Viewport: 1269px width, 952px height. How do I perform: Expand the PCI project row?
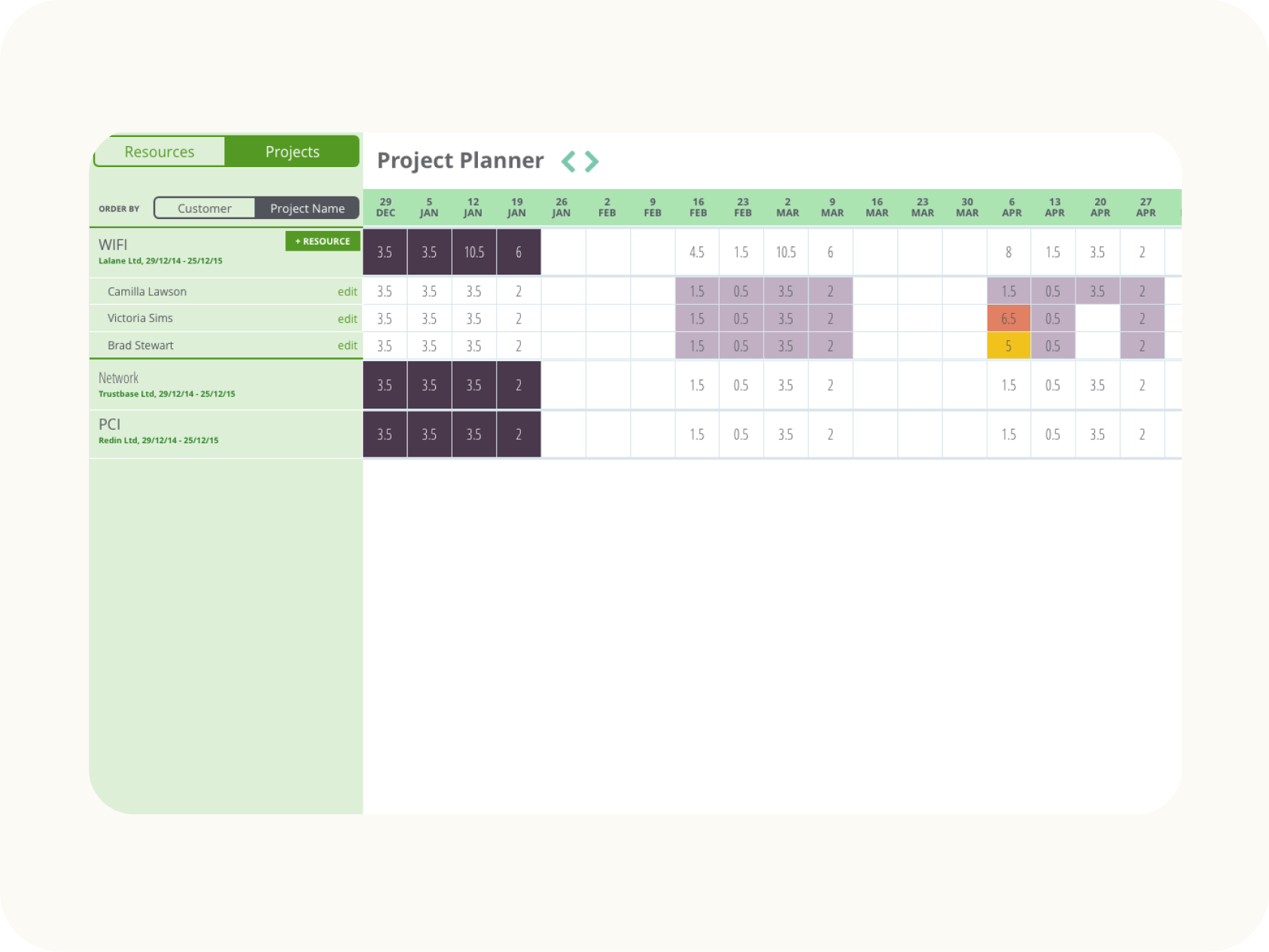[226, 434]
